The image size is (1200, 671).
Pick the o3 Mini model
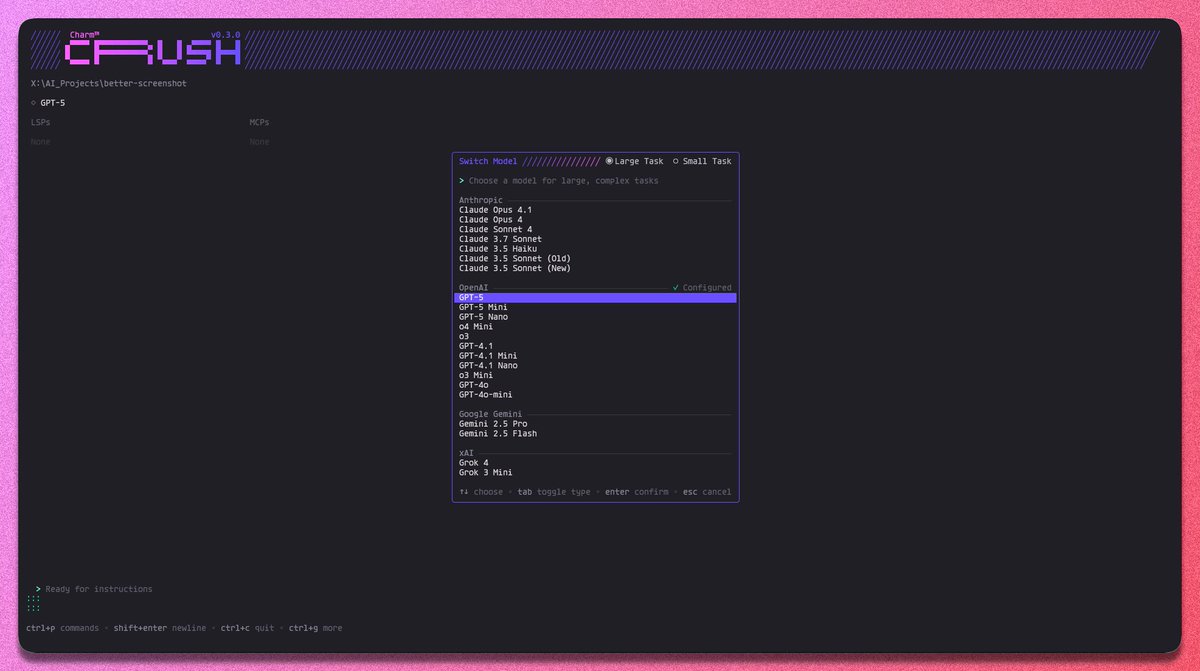(476, 375)
